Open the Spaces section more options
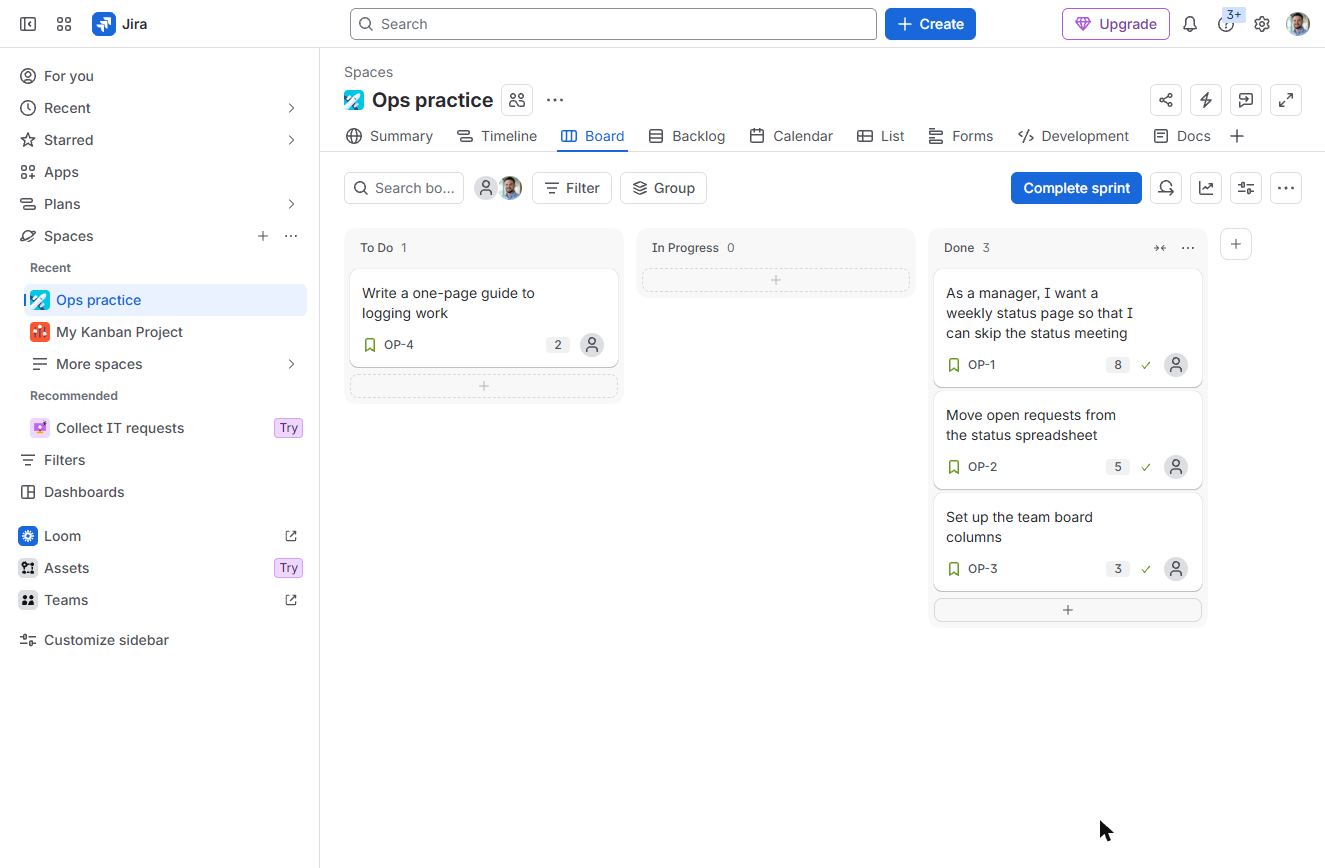 (x=291, y=236)
